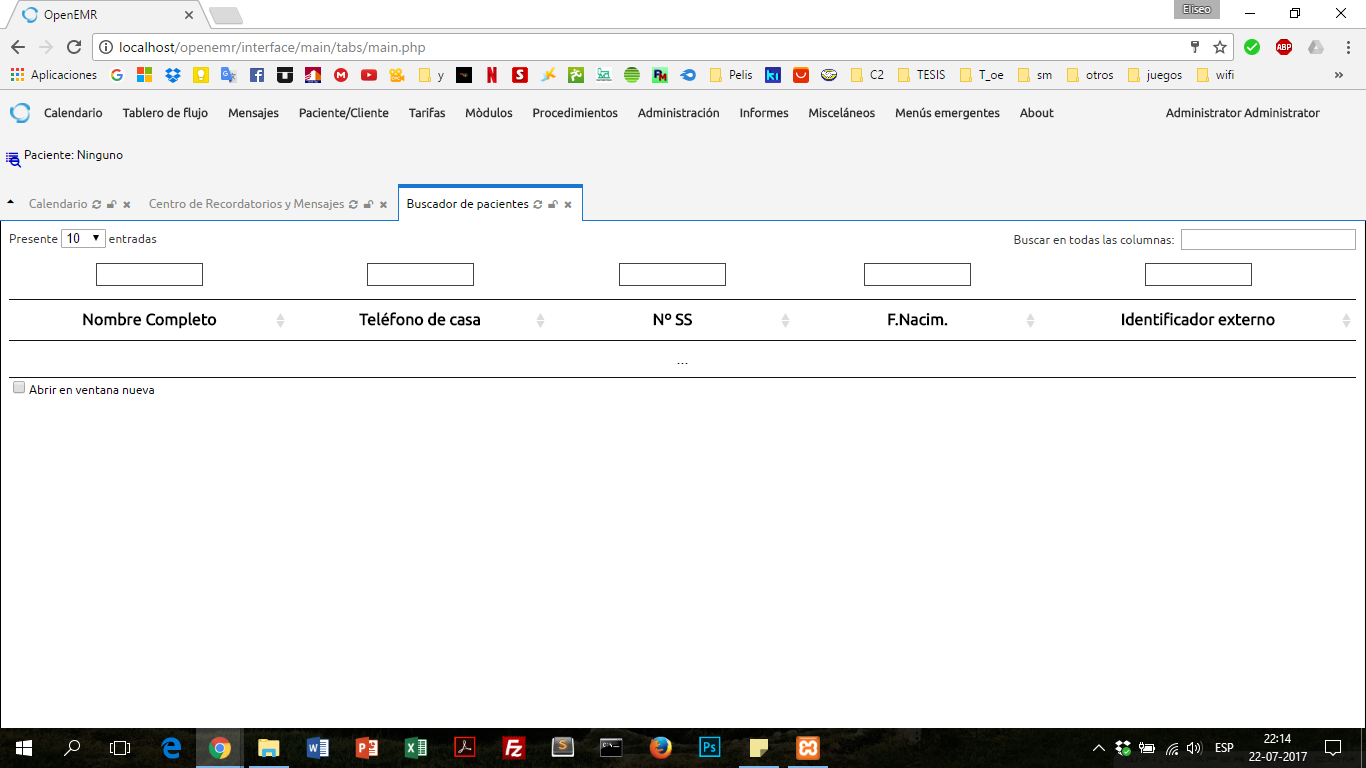Switch to the Calendario tab
1366x768 pixels.
pyautogui.click(x=58, y=204)
